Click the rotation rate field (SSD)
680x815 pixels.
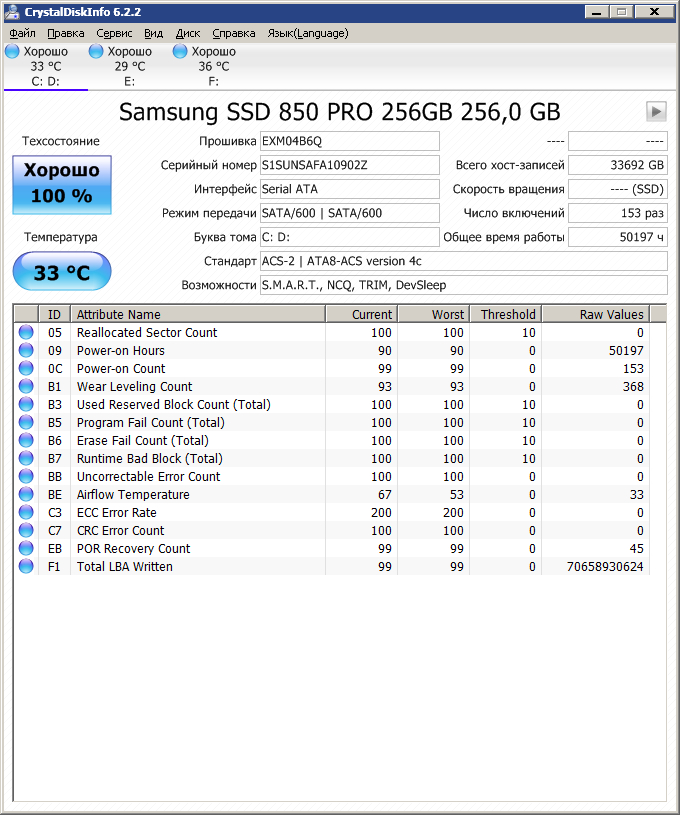pos(618,189)
